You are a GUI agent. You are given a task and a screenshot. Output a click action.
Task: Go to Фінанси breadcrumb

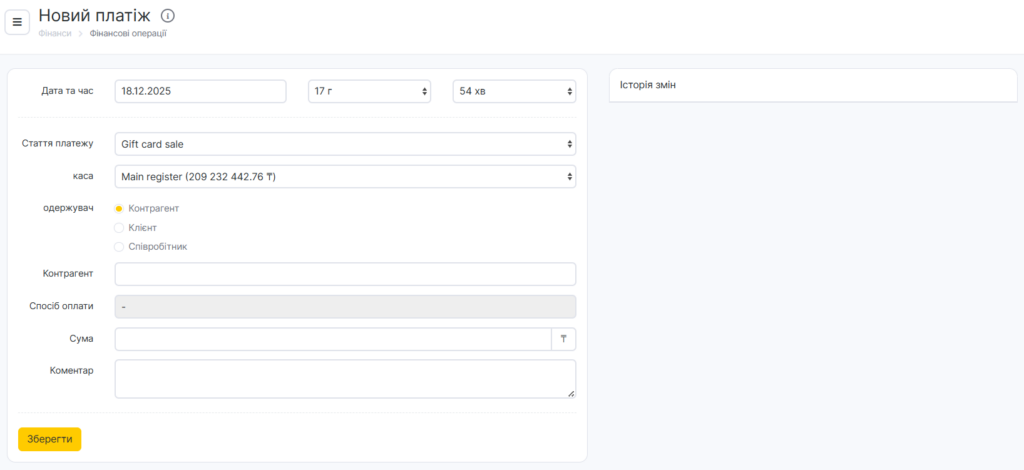(55, 34)
